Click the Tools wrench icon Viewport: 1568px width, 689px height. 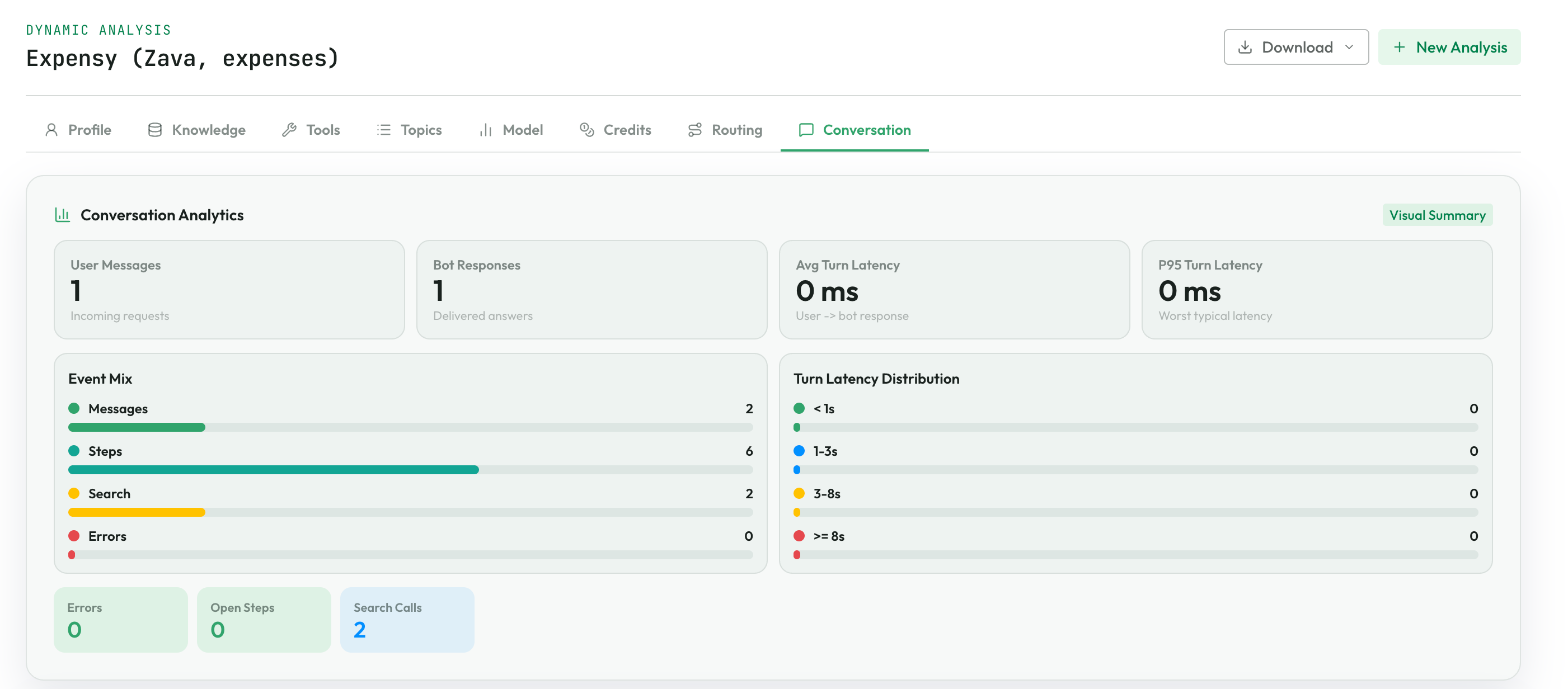click(289, 130)
